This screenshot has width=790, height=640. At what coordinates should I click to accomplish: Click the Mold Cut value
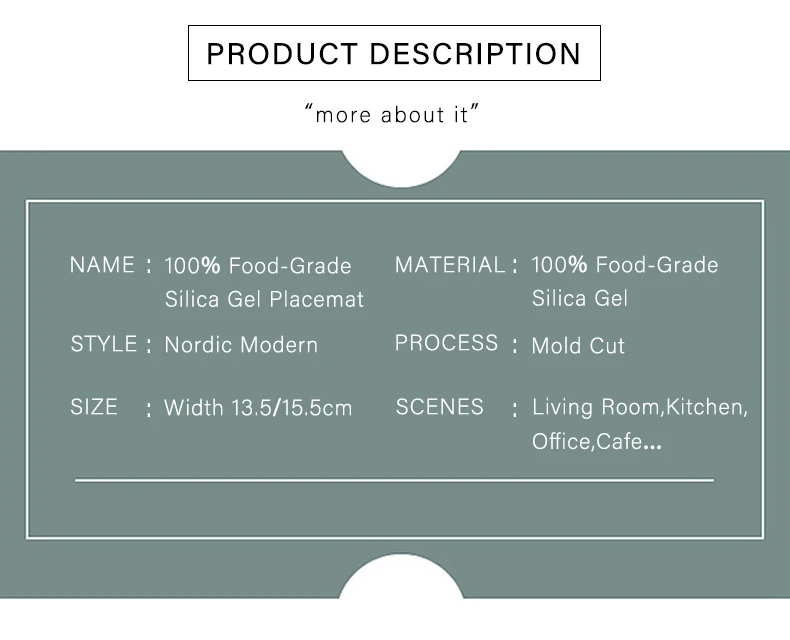pos(578,346)
